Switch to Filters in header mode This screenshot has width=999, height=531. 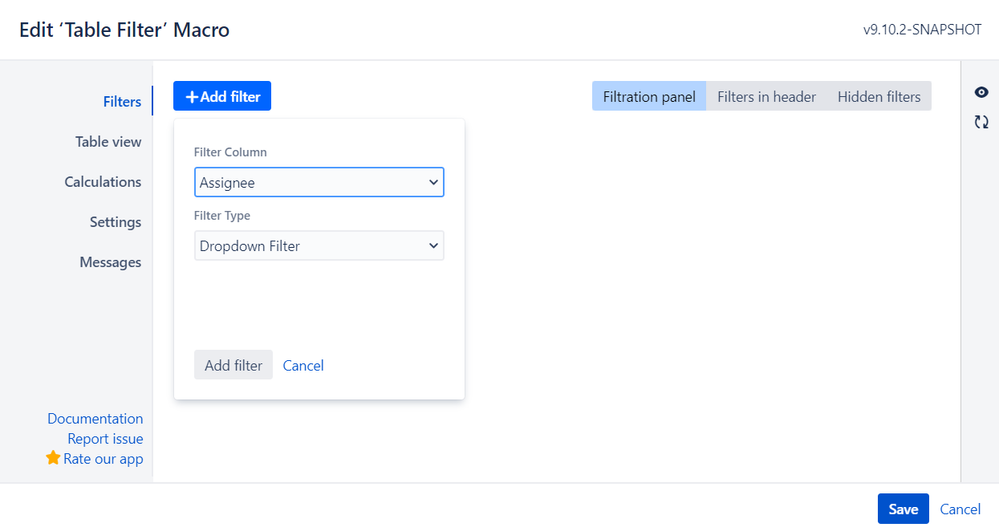[x=766, y=97]
